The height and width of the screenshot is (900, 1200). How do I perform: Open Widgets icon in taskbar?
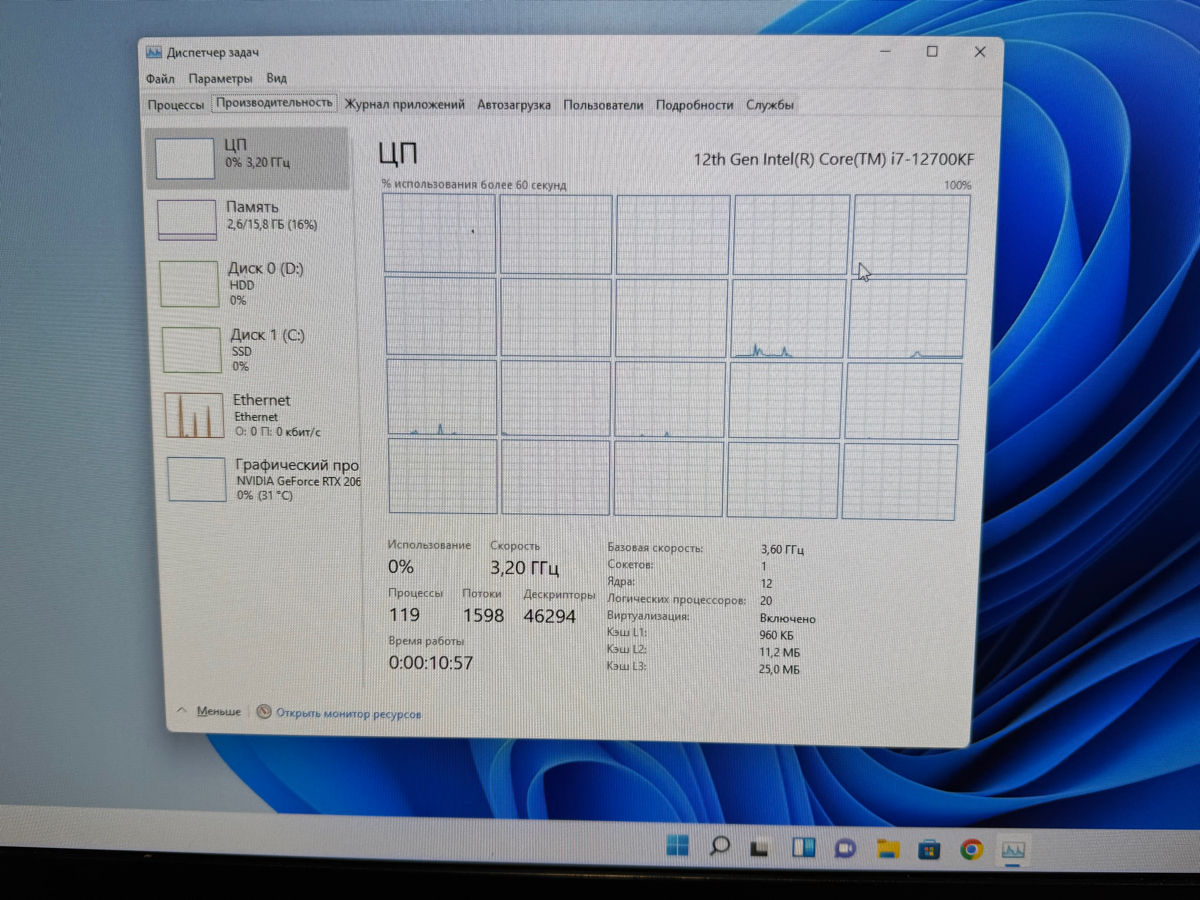click(x=803, y=848)
